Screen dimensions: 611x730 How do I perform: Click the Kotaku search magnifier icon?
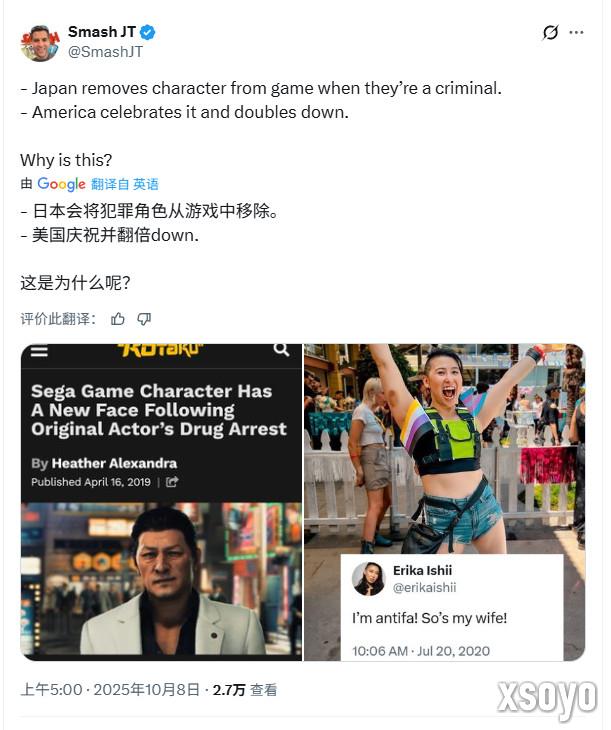[x=281, y=349]
